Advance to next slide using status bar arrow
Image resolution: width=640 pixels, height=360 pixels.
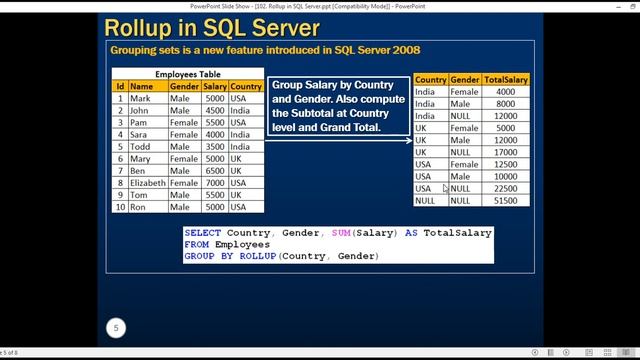click(x=566, y=352)
